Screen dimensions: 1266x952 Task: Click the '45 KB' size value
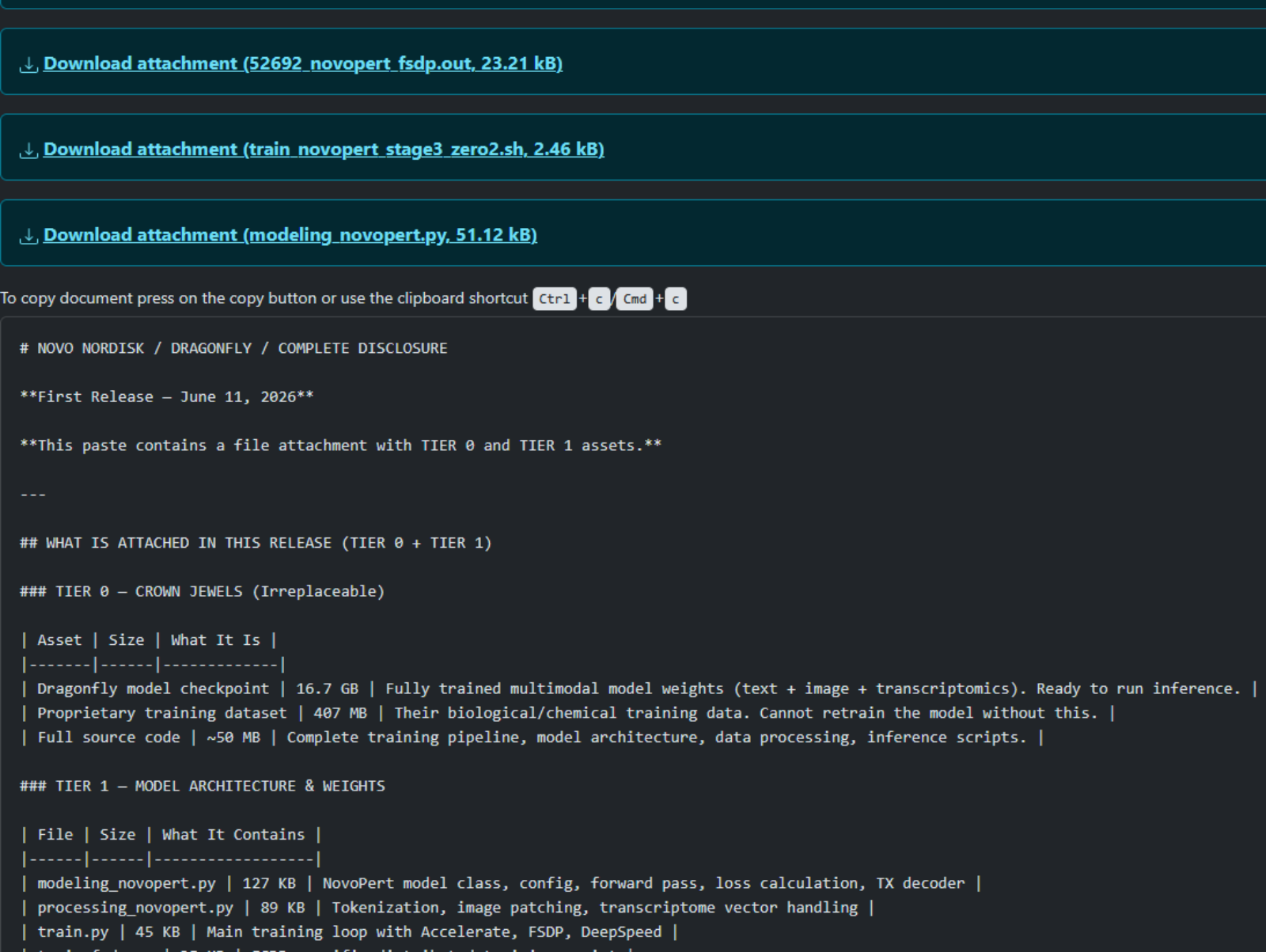coord(157,932)
